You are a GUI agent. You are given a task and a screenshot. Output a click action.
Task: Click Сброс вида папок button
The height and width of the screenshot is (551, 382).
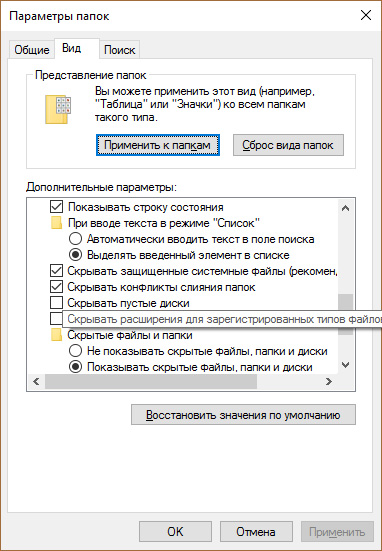pos(288,145)
